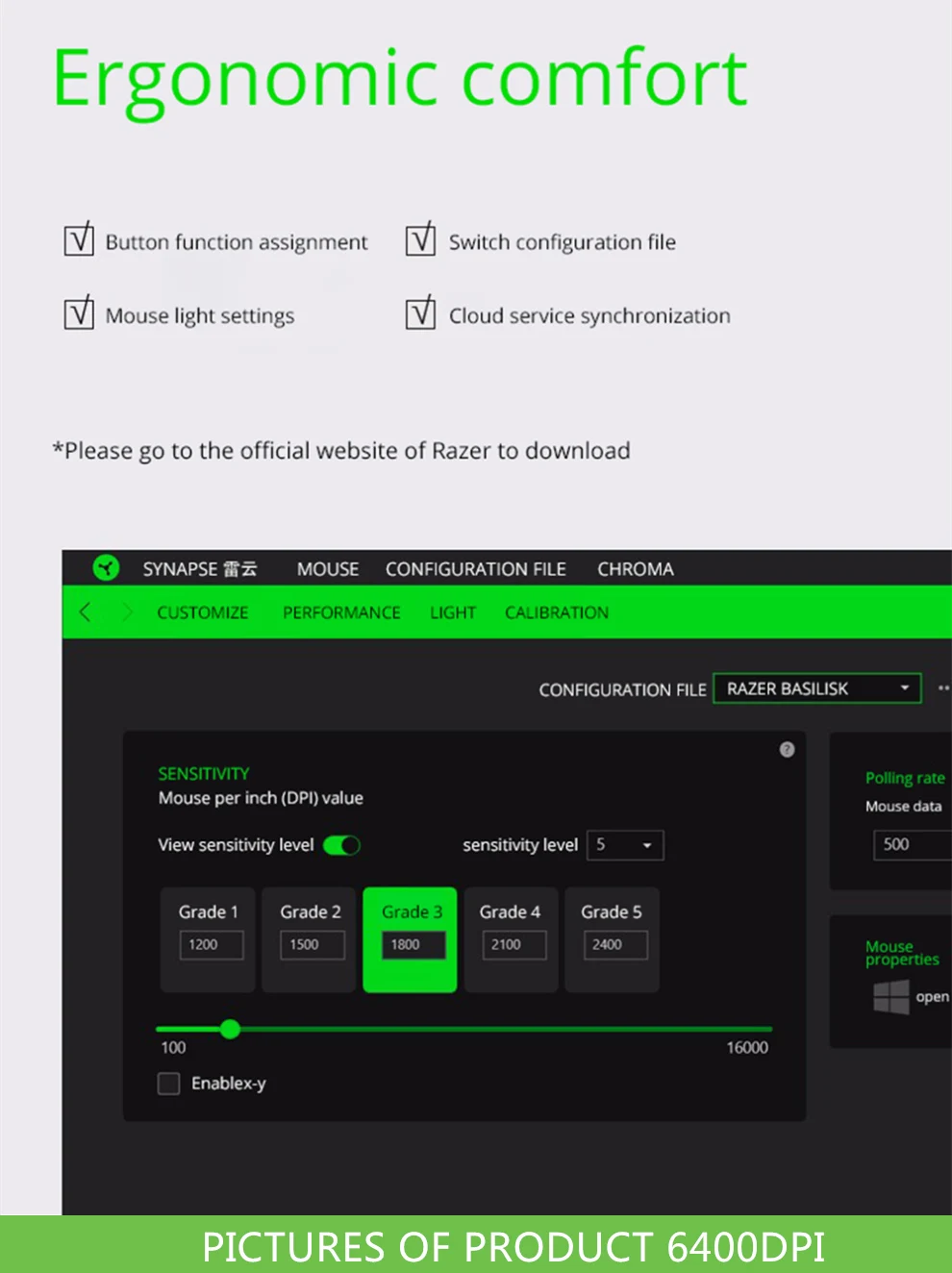Click the Button function assignment checkmark
Viewport: 952px width, 1273px height.
click(79, 238)
